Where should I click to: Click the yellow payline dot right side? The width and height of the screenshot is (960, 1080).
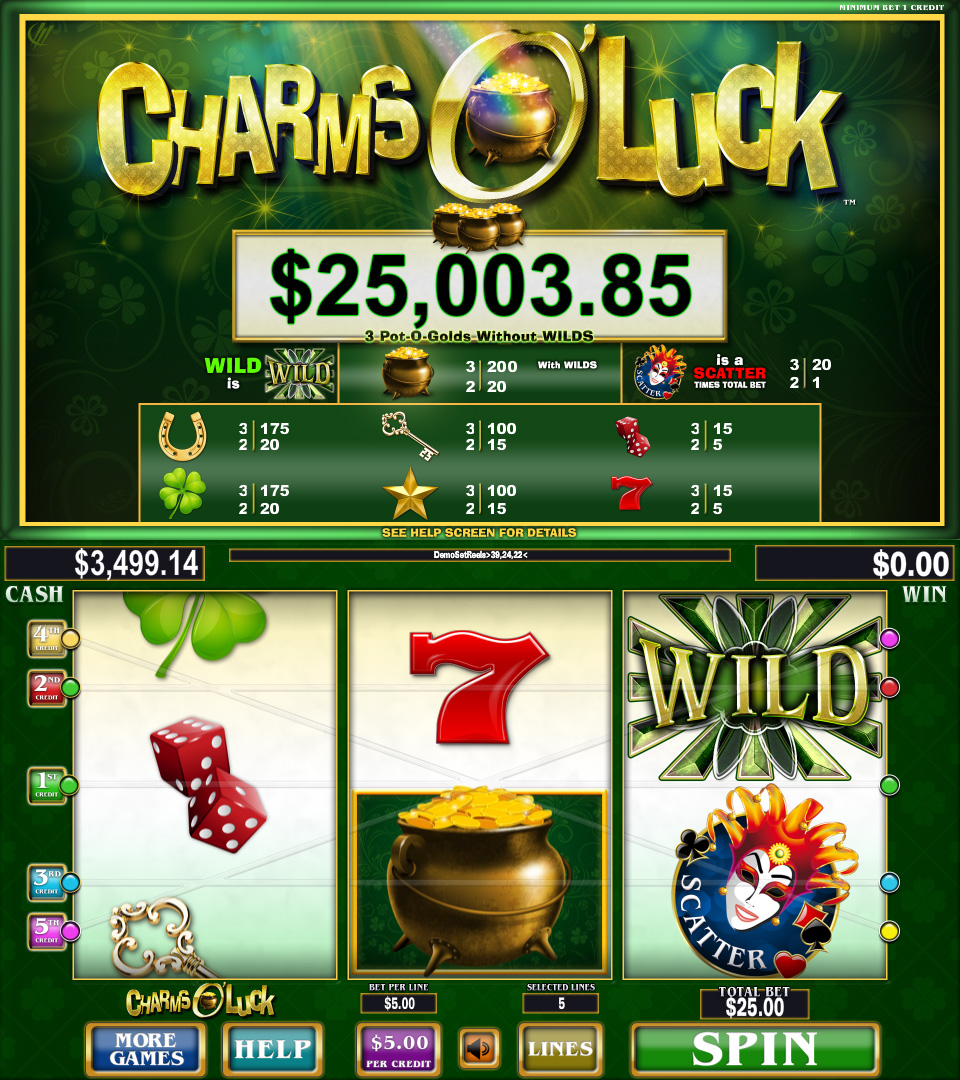pos(890,931)
